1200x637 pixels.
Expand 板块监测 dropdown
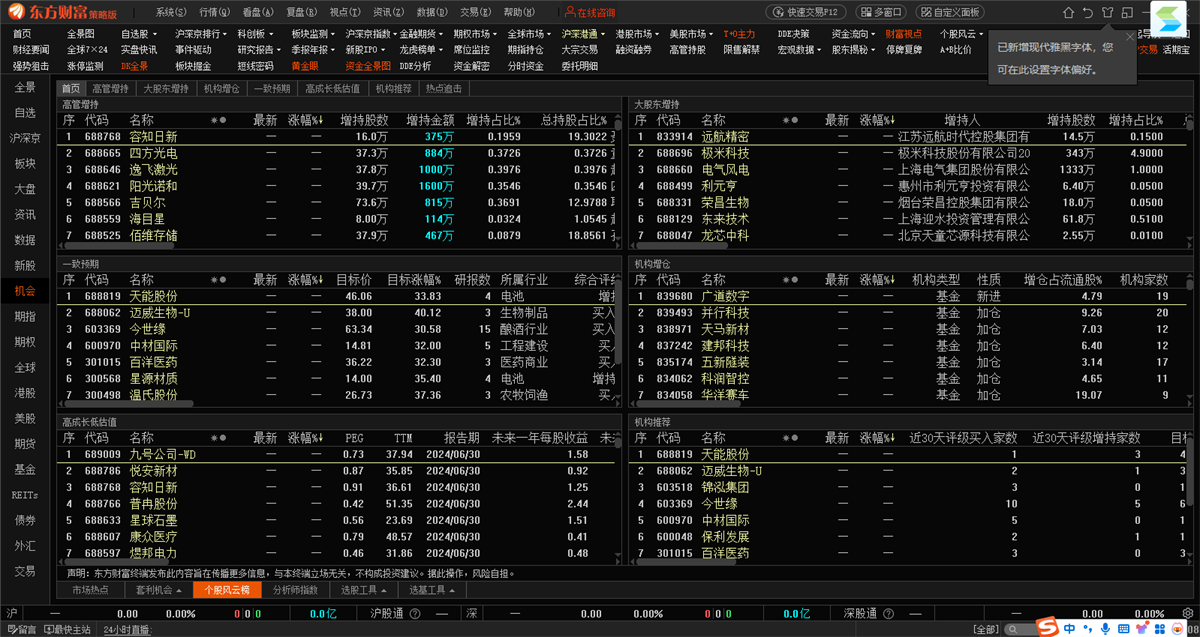tap(313, 34)
